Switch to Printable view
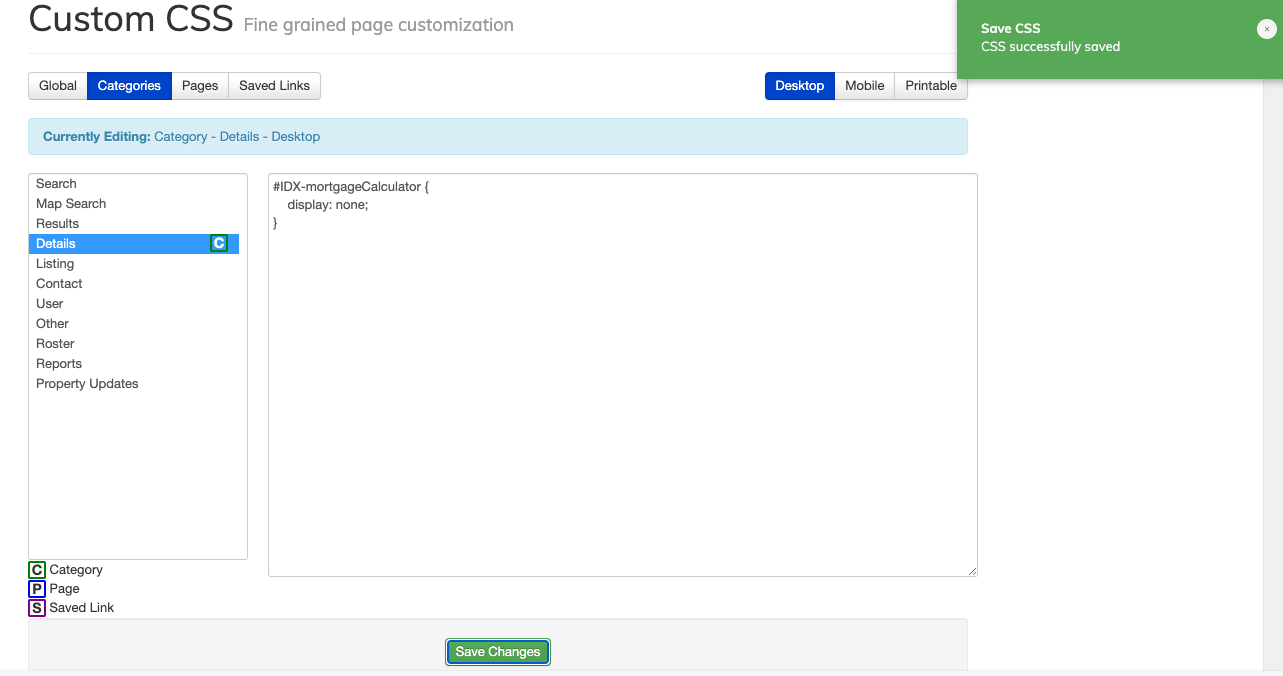 pos(930,86)
